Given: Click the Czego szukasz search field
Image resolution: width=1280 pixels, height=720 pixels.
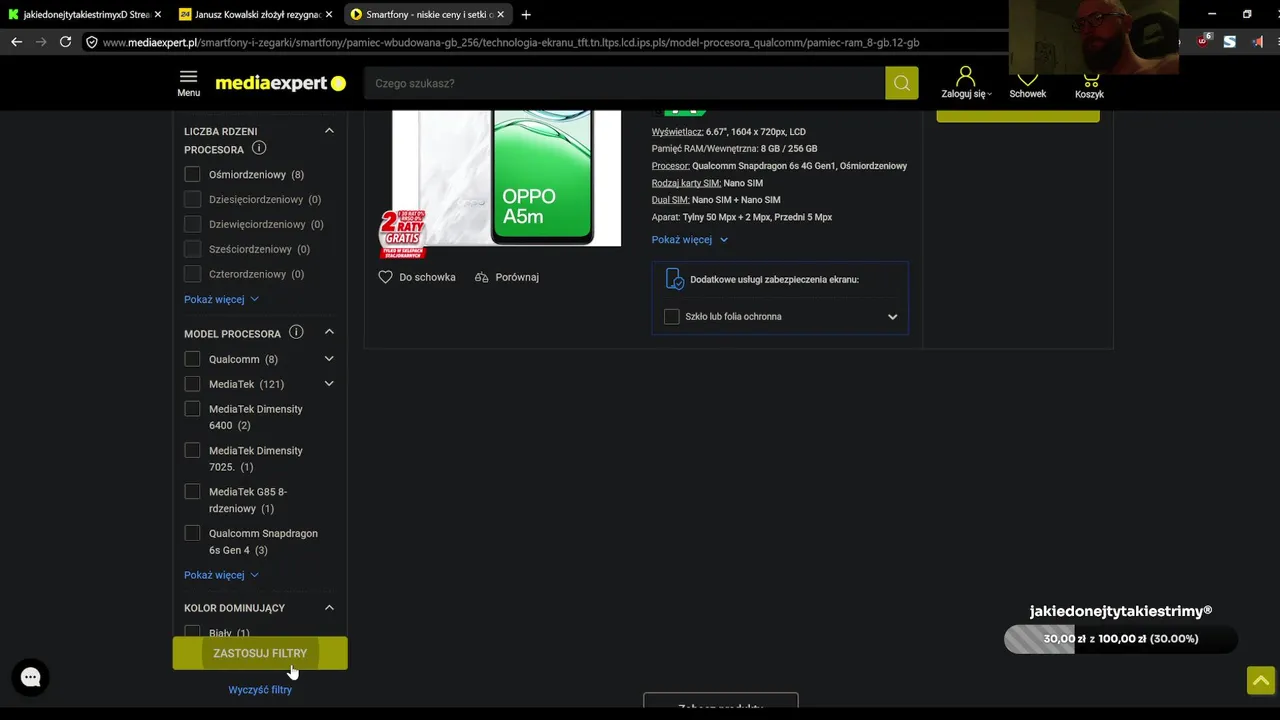Looking at the screenshot, I should pyautogui.click(x=625, y=83).
